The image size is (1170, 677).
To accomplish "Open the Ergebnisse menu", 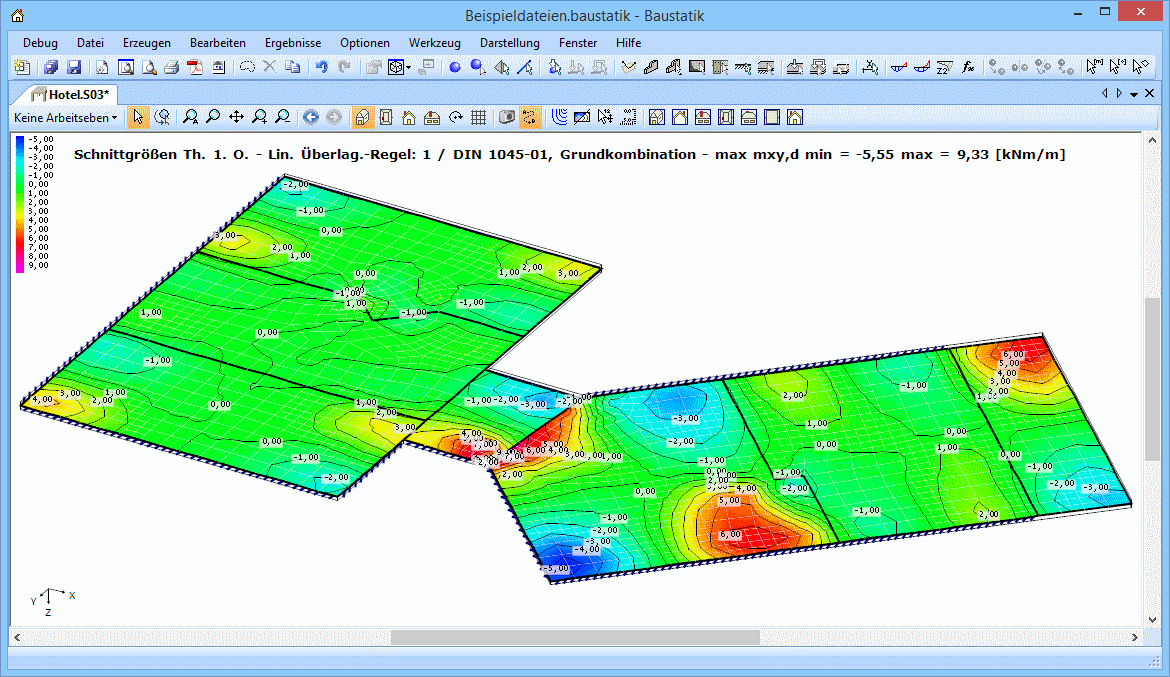I will coord(292,43).
